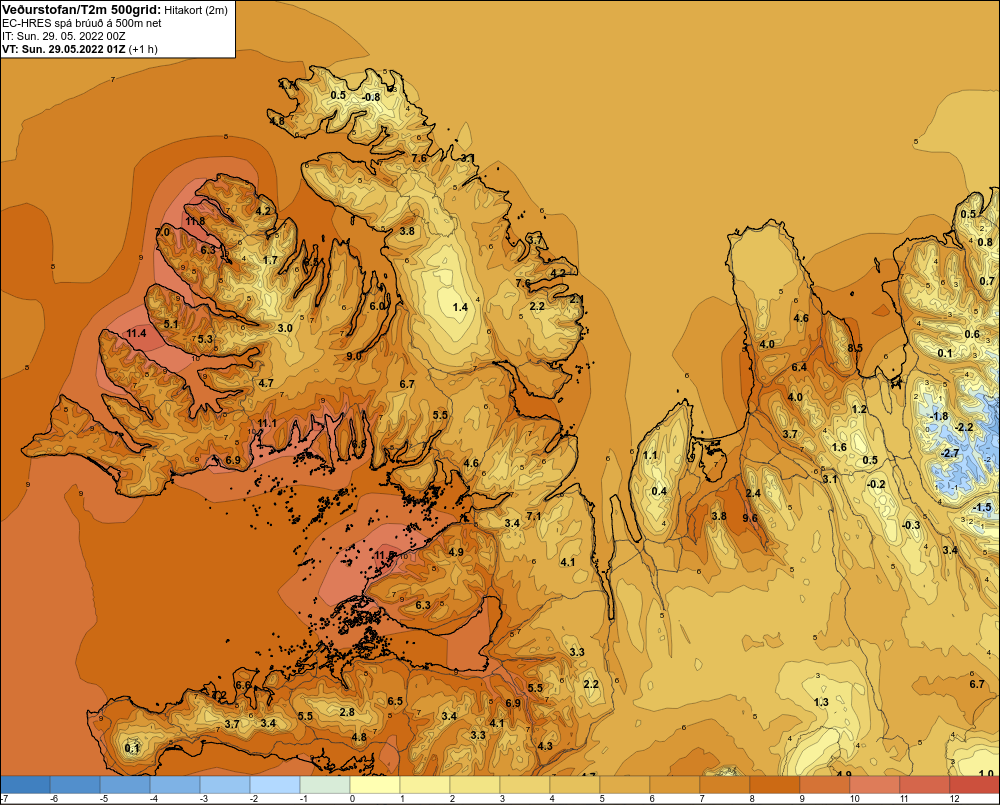The width and height of the screenshot is (1000, 805).
Task: Click the initial time 'IT: Sun. 29. 05. 2022 00Z'
Action: [64, 36]
